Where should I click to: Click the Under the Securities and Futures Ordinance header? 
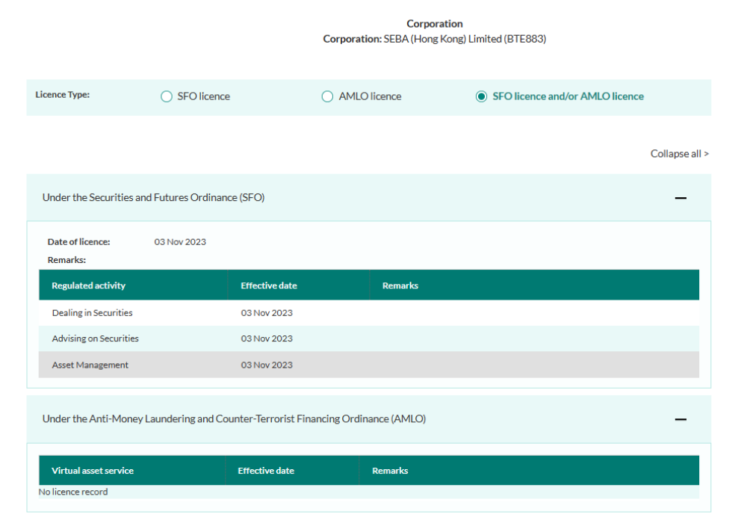153,198
